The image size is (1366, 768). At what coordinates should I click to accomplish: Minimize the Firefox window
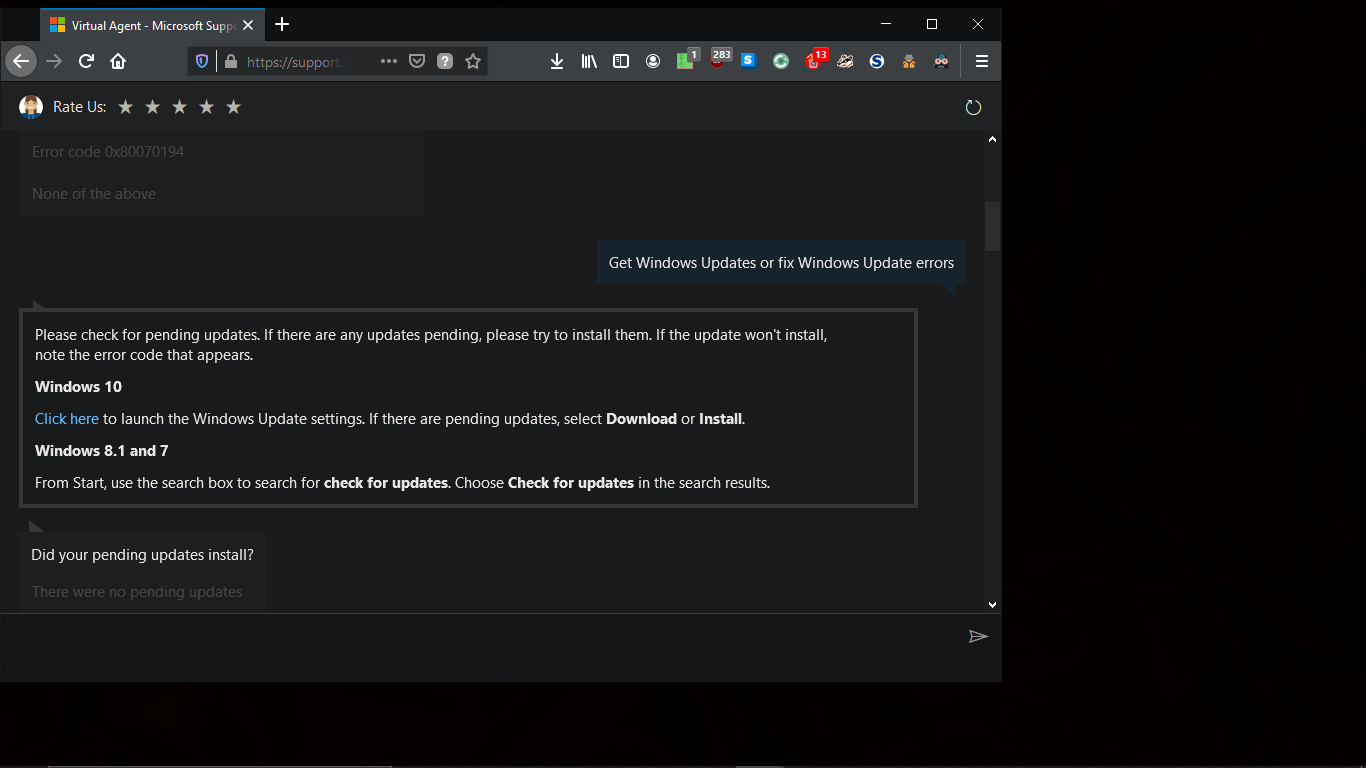[886, 24]
